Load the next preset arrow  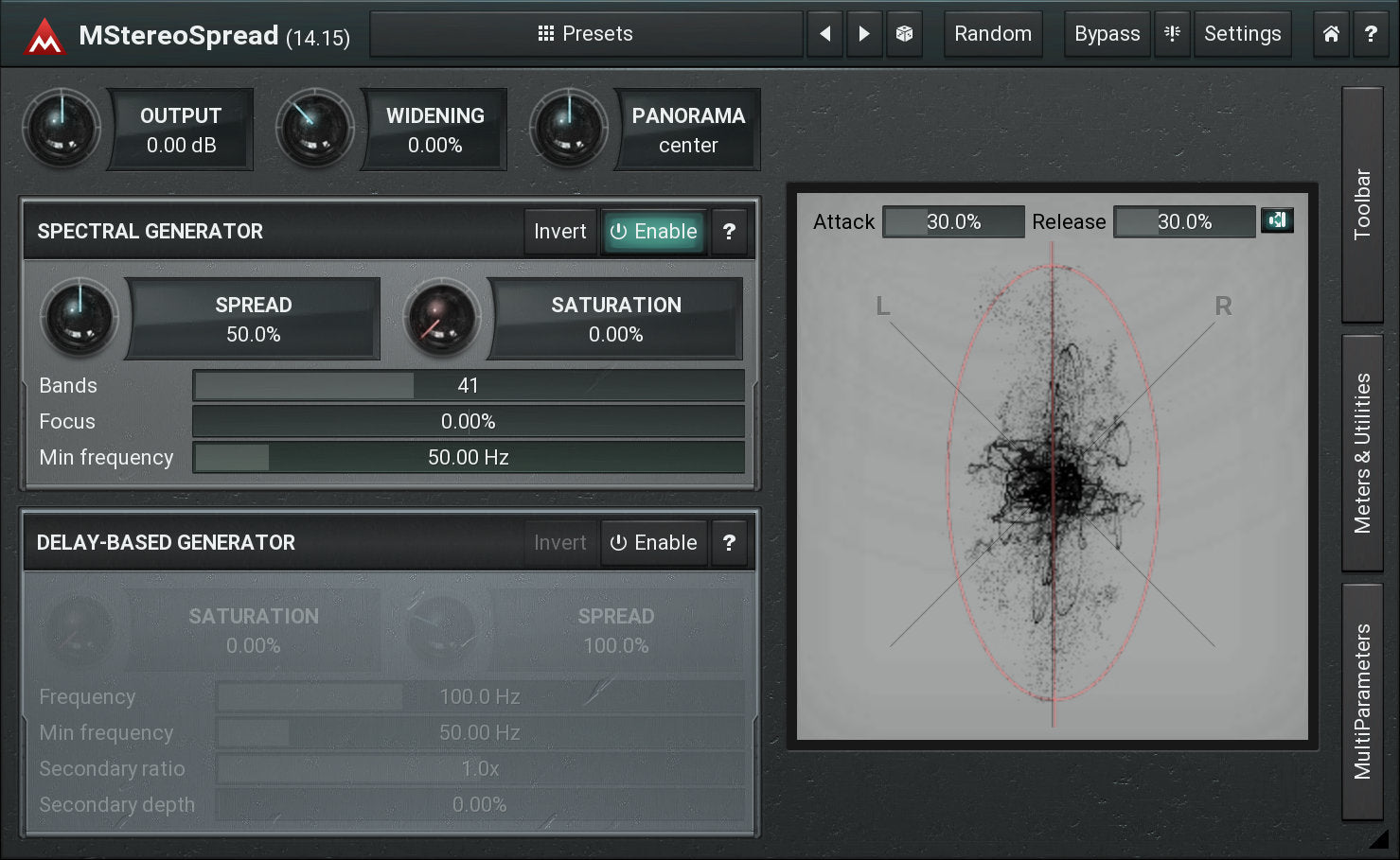[x=864, y=34]
